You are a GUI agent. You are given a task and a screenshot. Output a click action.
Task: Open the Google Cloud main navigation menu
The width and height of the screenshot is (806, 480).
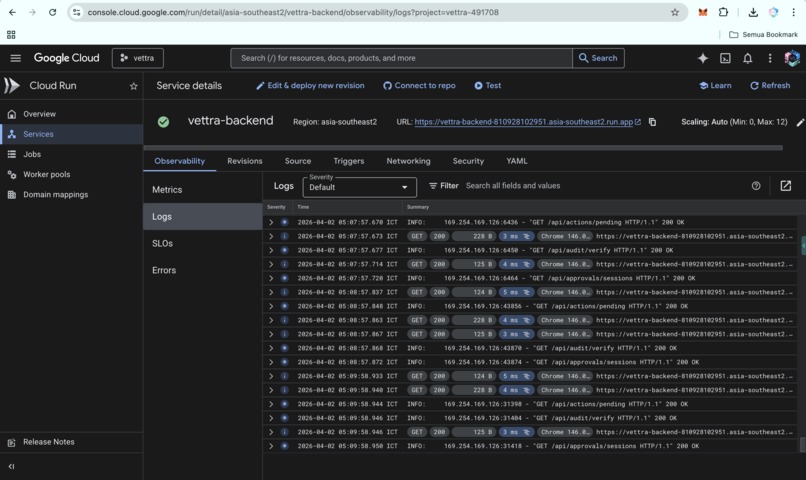[x=15, y=58]
